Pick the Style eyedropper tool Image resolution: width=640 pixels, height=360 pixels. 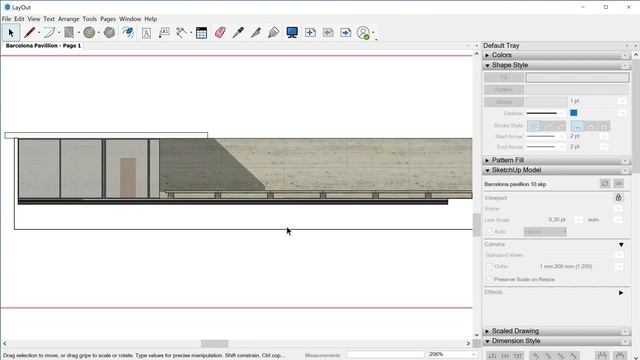(x=238, y=33)
